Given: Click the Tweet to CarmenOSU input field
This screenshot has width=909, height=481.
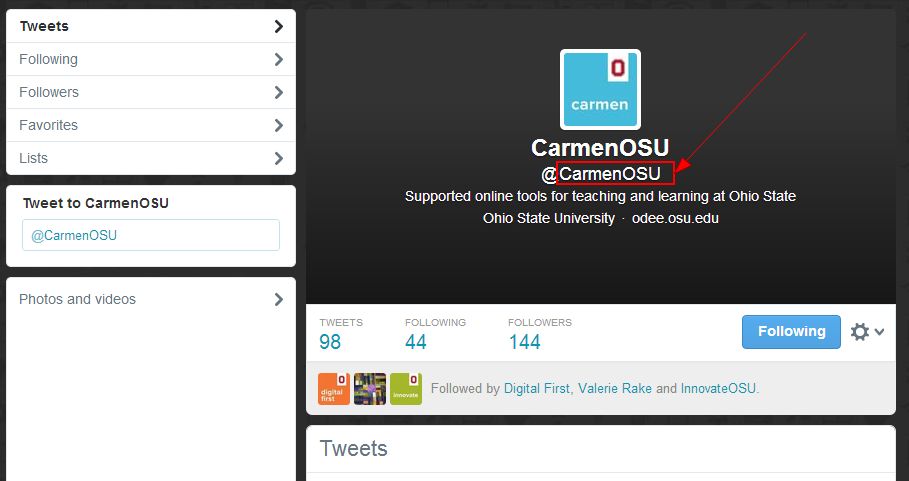Looking at the screenshot, I should [151, 236].
